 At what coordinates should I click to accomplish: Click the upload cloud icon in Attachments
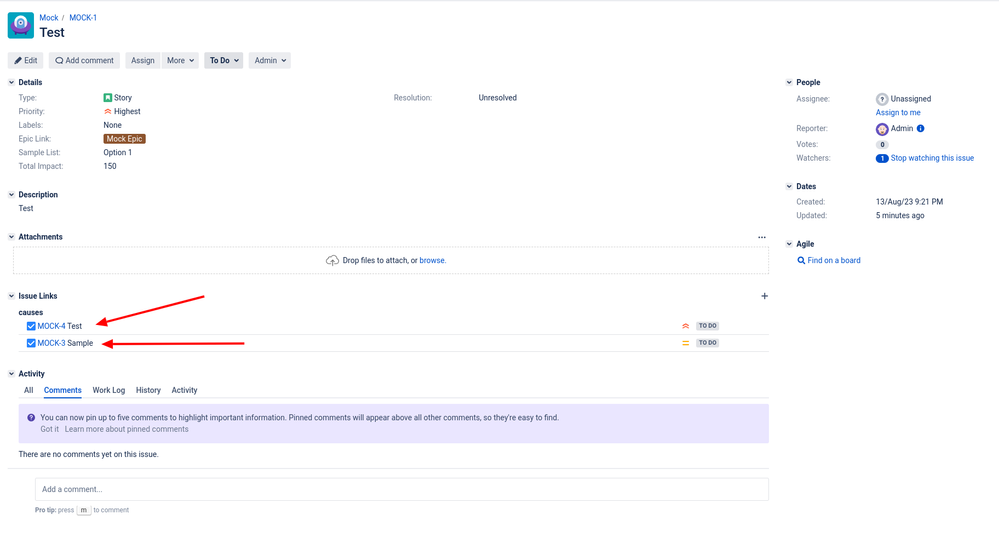[333, 261]
